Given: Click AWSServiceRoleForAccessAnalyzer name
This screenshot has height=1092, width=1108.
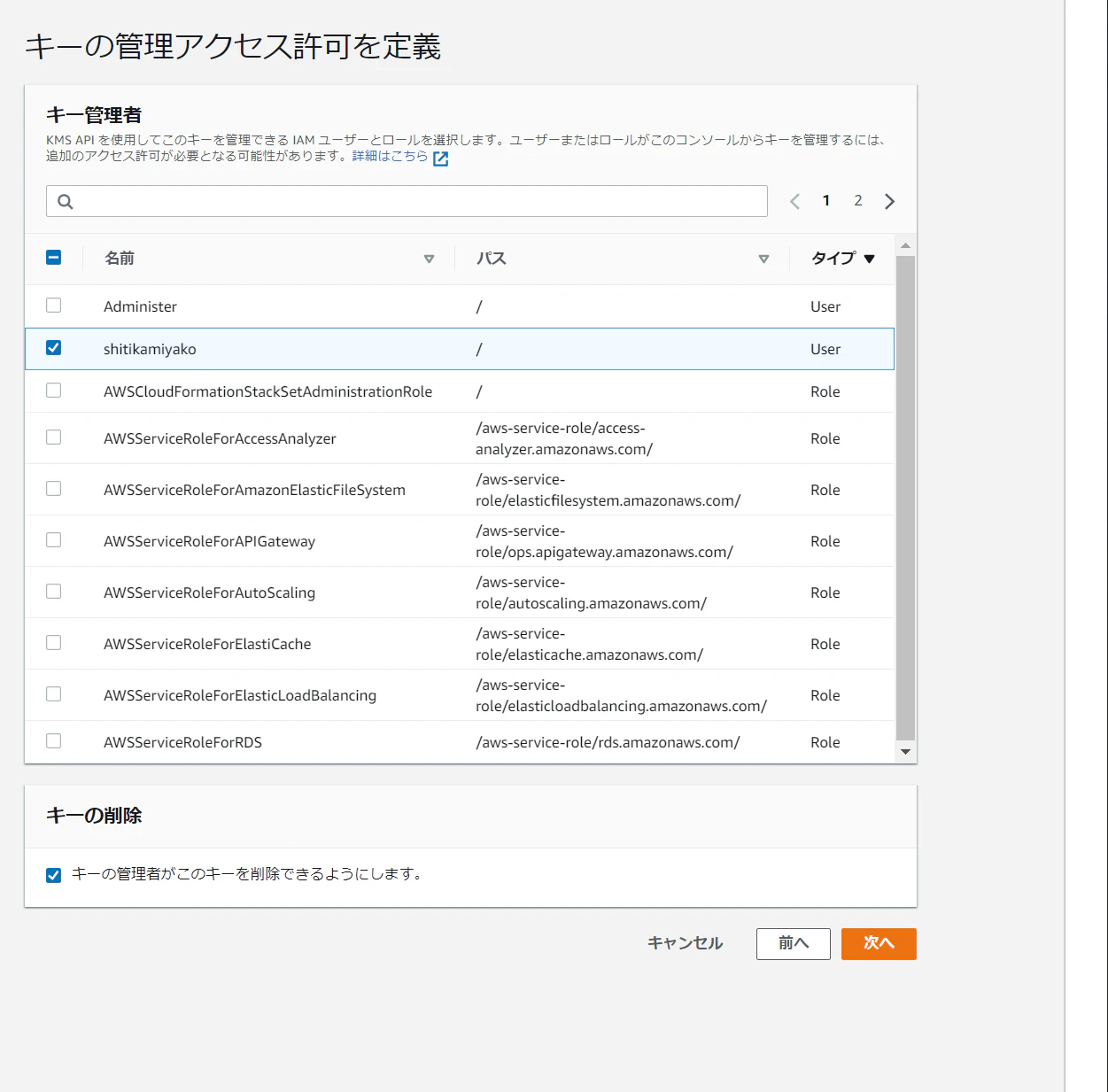Looking at the screenshot, I should tap(220, 438).
